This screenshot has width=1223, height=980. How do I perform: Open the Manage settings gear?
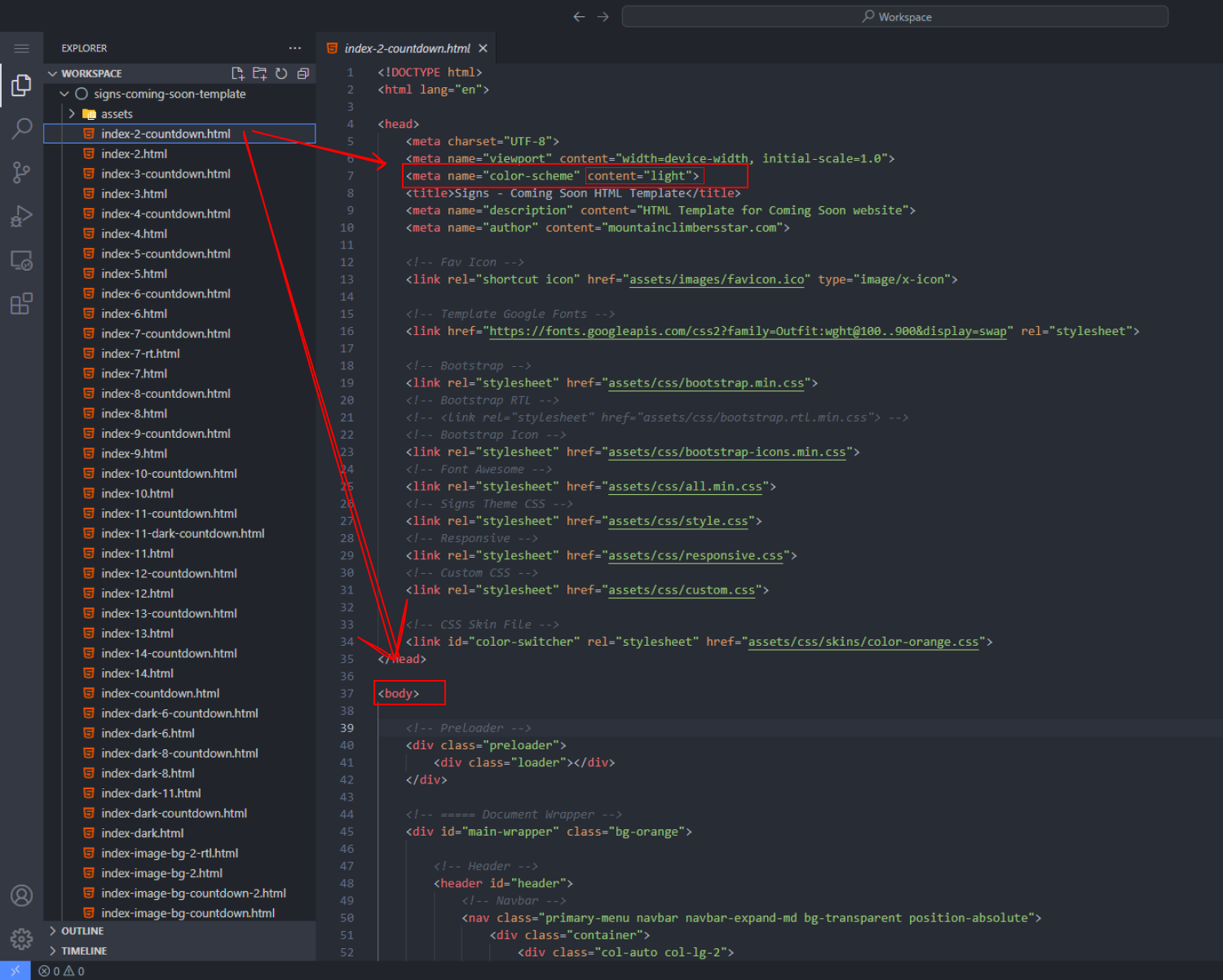click(x=22, y=938)
